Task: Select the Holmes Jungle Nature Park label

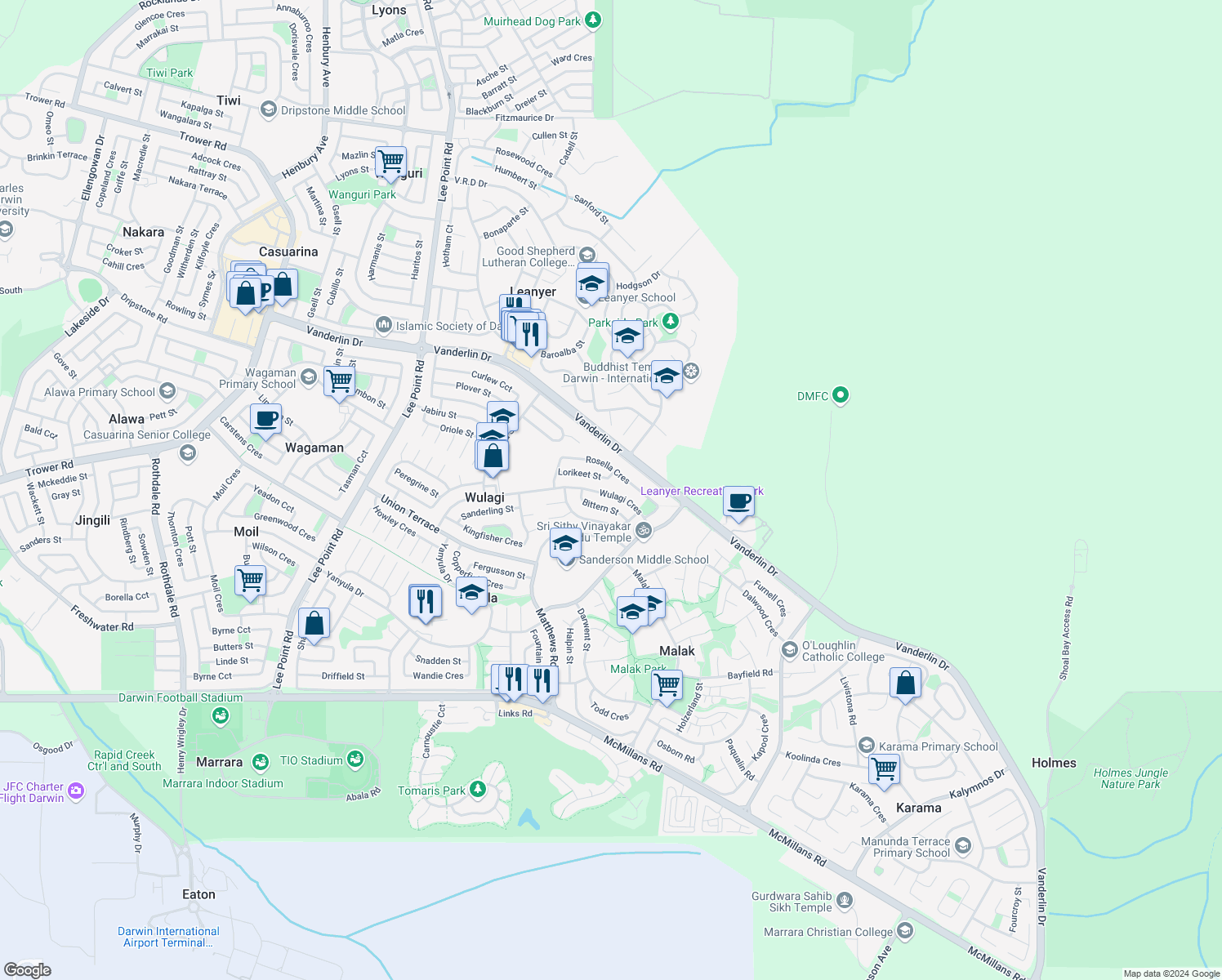Action: pyautogui.click(x=1131, y=778)
